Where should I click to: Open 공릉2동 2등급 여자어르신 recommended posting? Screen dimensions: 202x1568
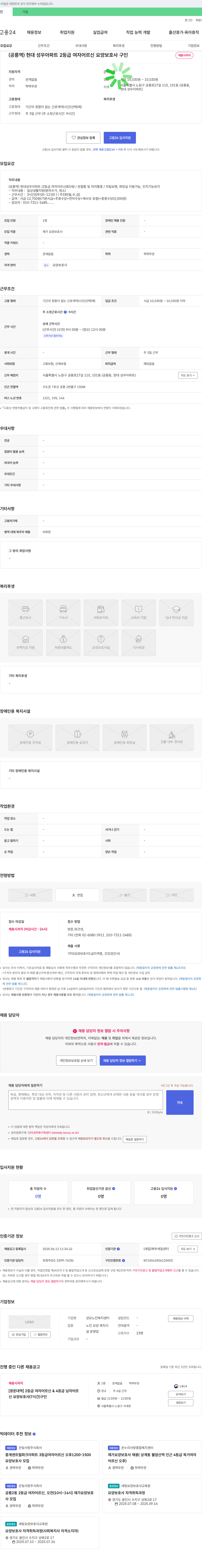49,1496
